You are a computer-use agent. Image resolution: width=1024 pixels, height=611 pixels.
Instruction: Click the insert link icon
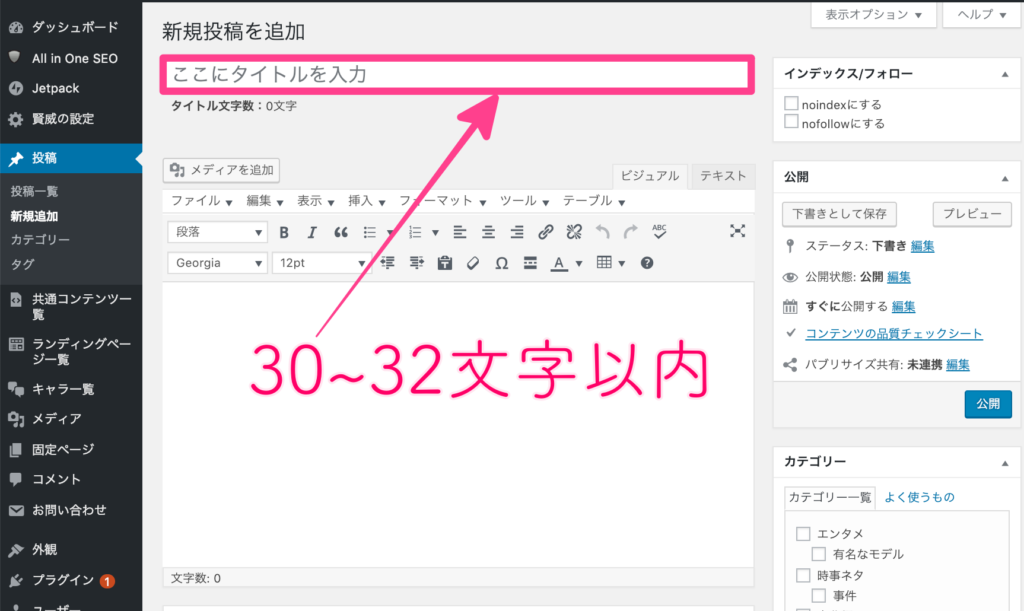(545, 232)
